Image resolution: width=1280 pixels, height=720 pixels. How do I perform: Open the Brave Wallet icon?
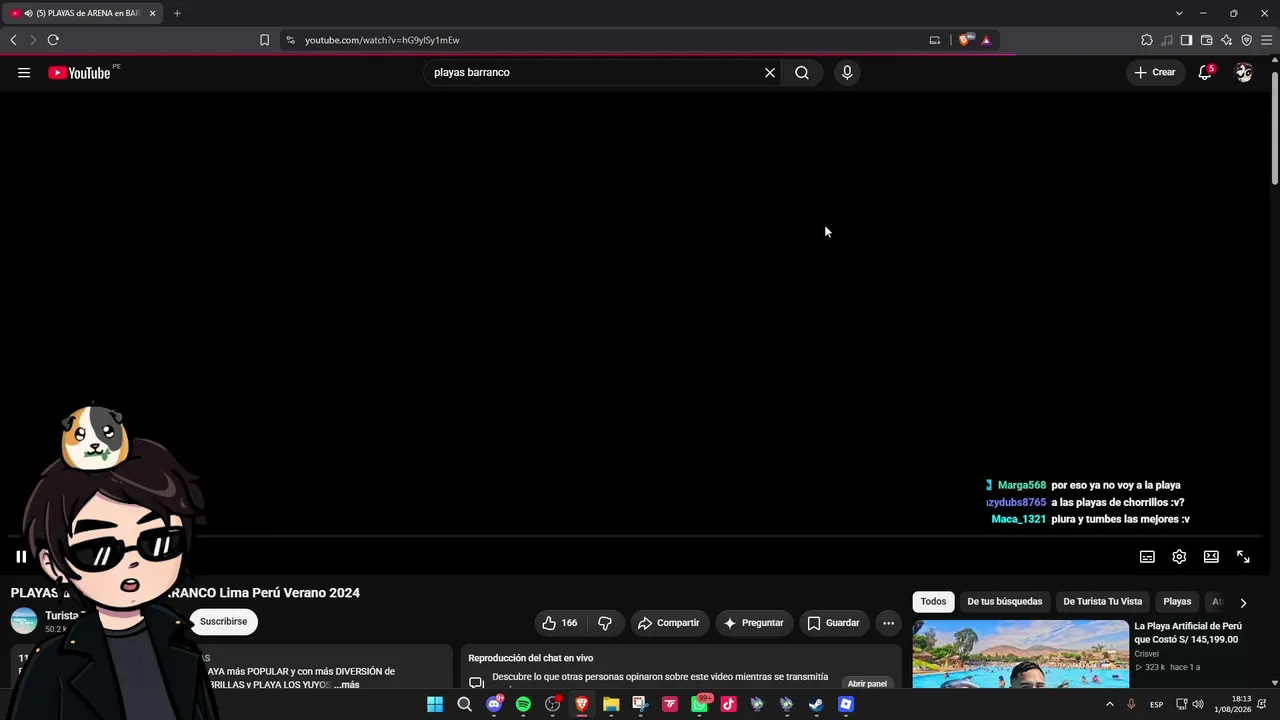[1207, 40]
